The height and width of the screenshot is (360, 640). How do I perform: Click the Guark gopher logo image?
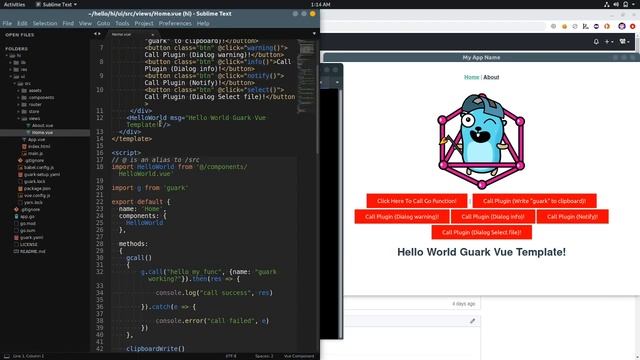[x=482, y=141]
